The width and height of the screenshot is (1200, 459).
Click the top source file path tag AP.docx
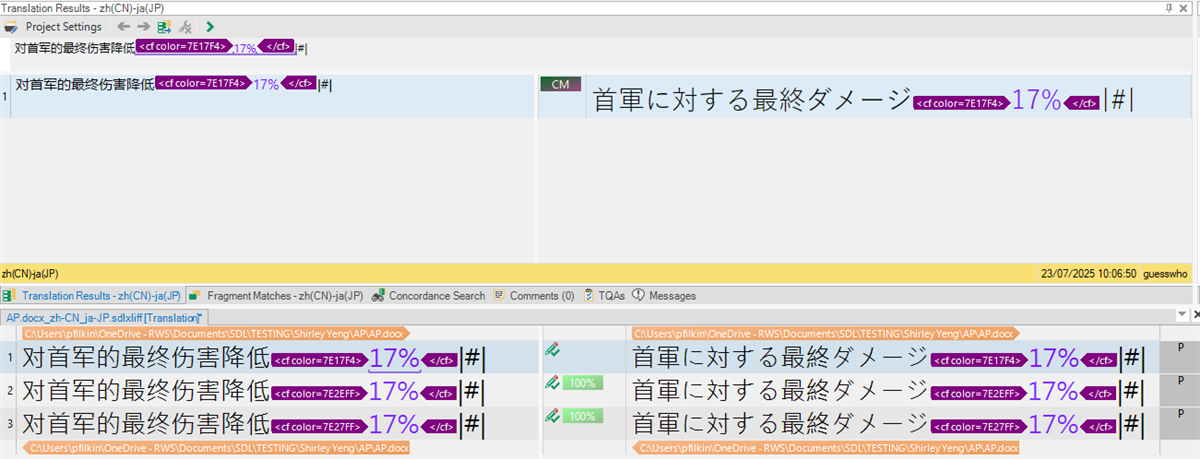point(216,334)
